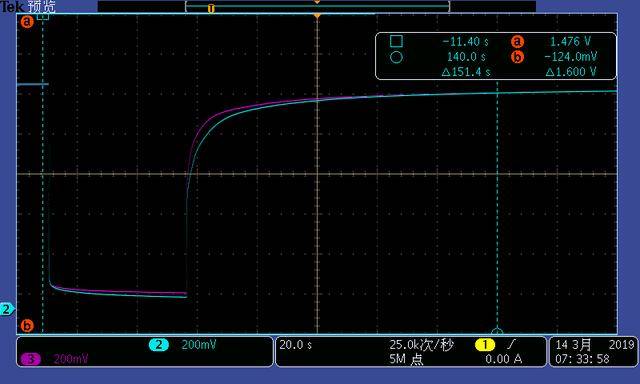Image resolution: width=640 pixels, height=384 pixels.
Task: Click the yellow 'U' marker in overview bar
Action: [x=211, y=9]
